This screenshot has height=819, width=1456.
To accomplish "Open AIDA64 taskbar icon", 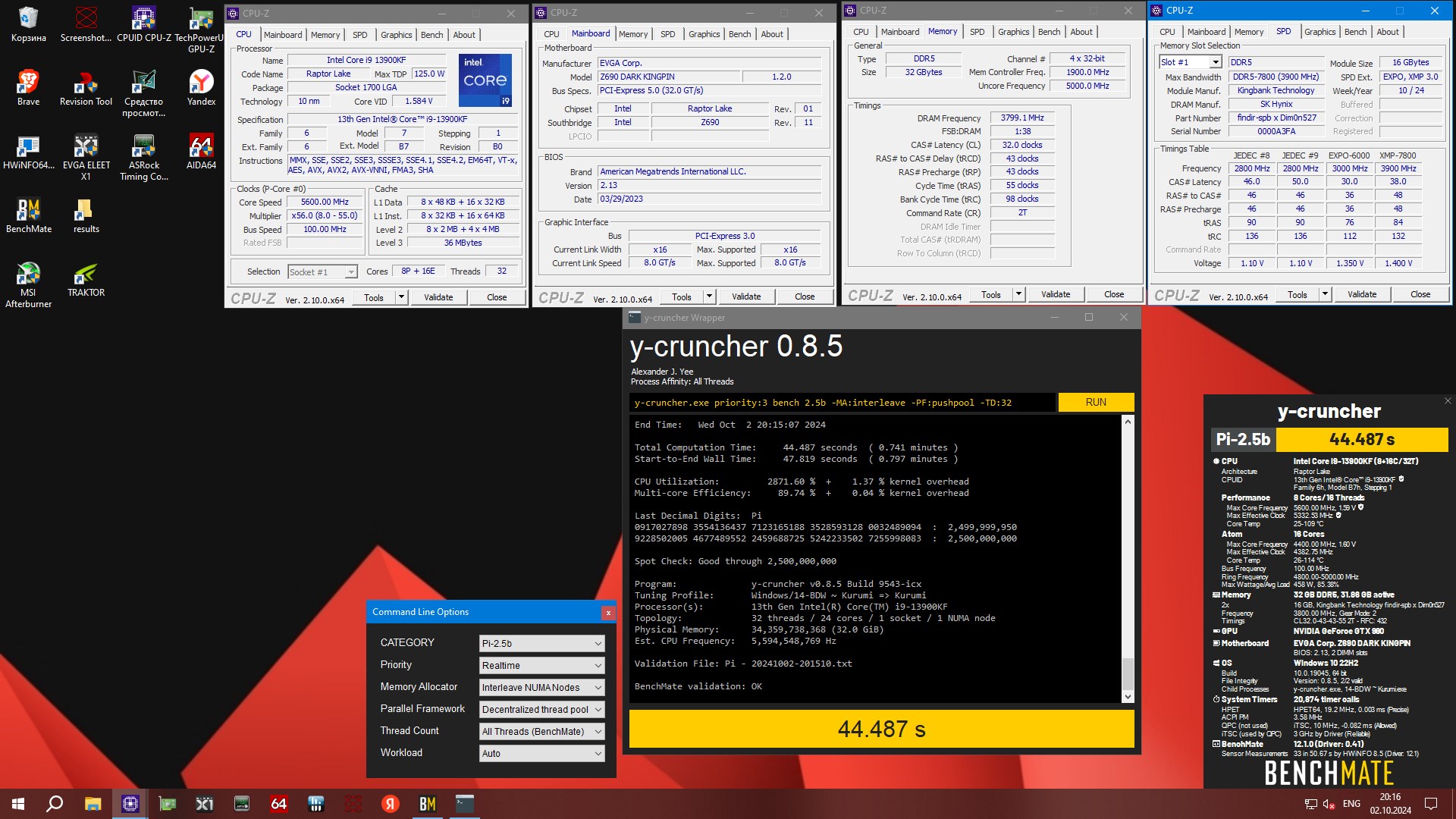I will [x=278, y=804].
